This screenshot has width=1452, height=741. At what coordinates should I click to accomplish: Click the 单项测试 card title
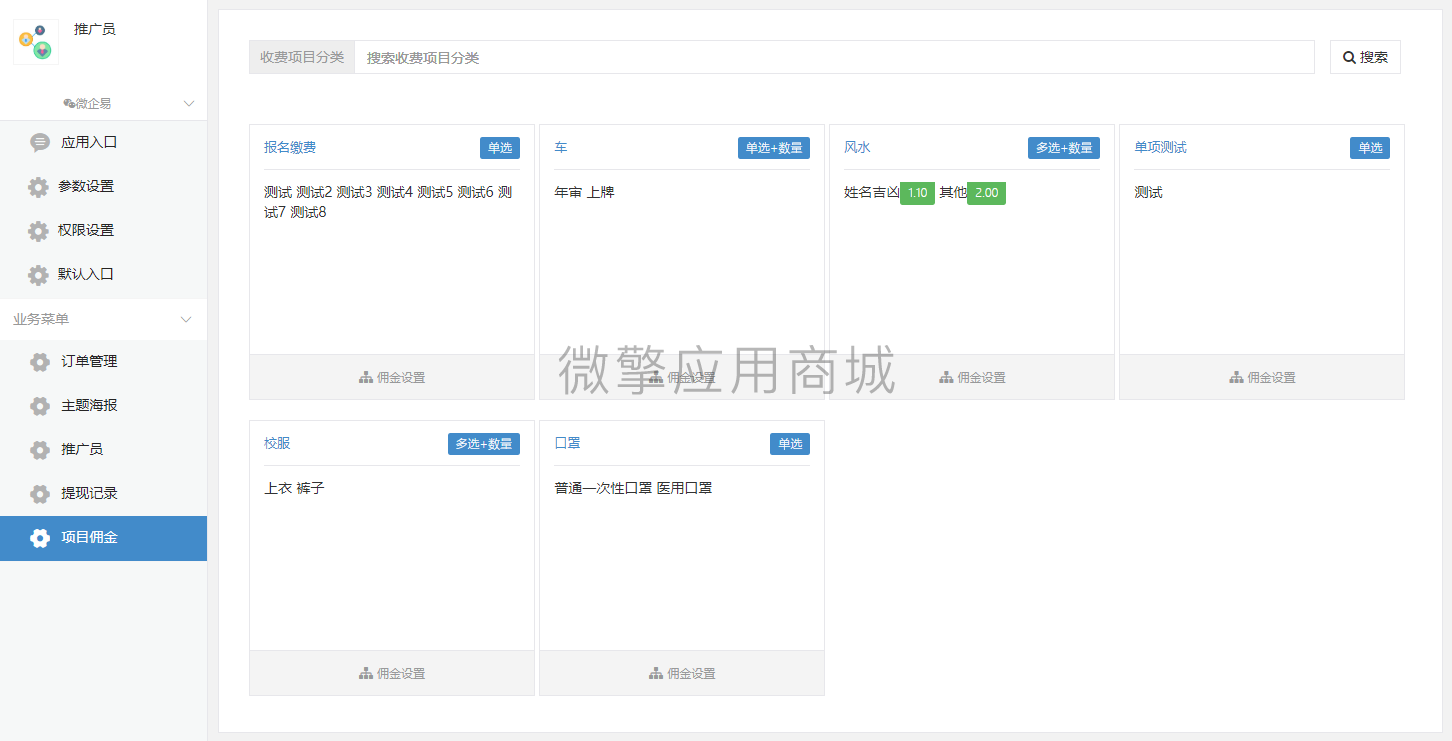pyautogui.click(x=1160, y=147)
